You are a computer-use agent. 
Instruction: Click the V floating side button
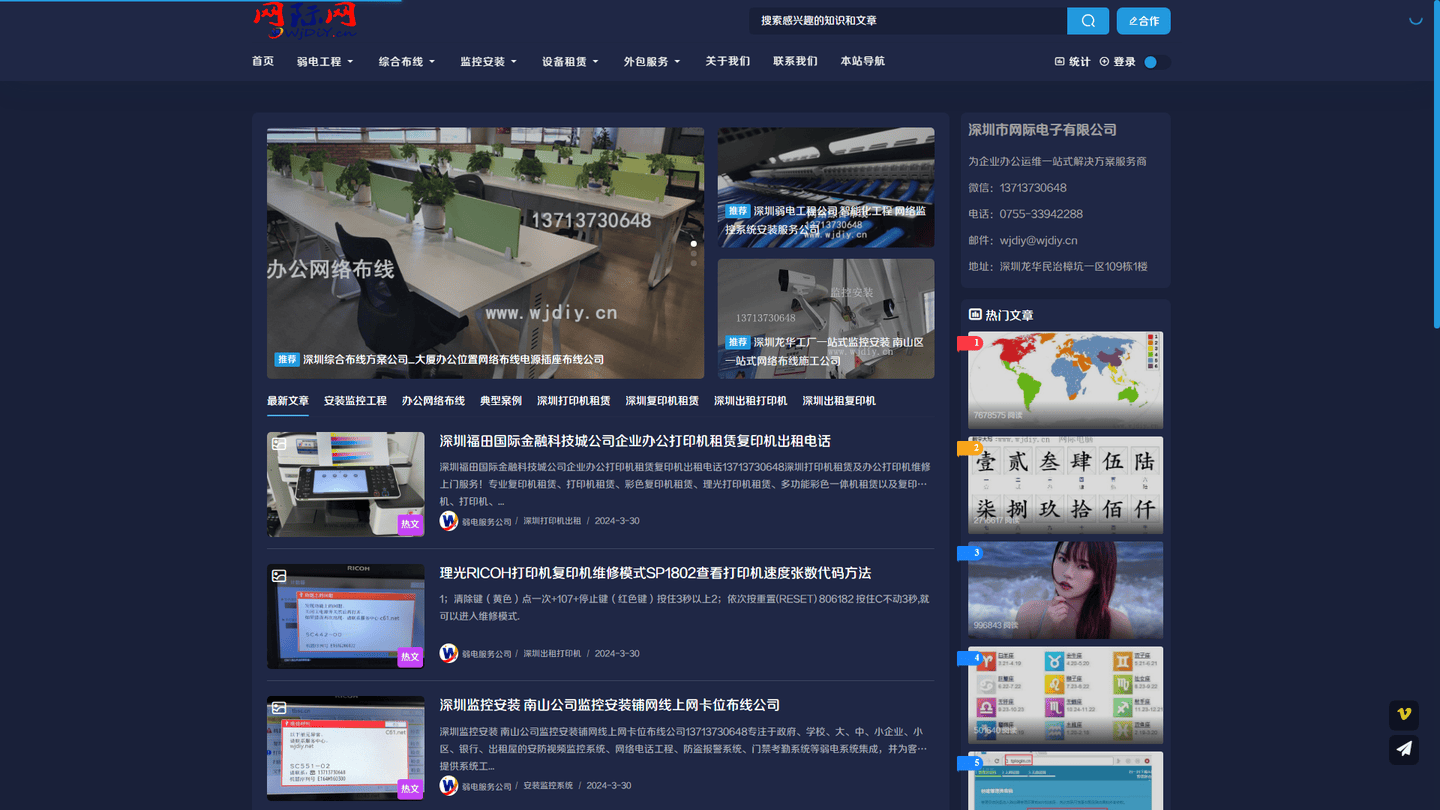tap(1404, 715)
